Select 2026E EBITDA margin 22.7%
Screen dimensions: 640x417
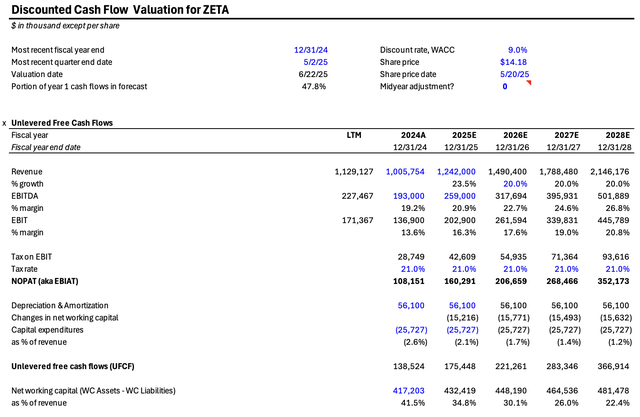515,208
